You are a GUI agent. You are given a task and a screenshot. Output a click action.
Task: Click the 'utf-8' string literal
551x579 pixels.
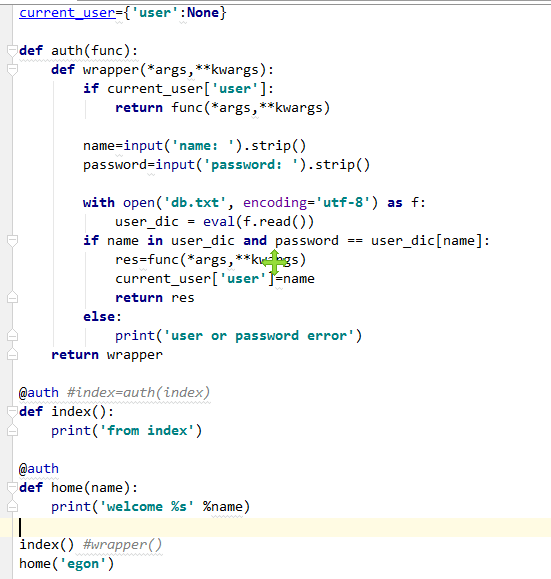click(342, 203)
